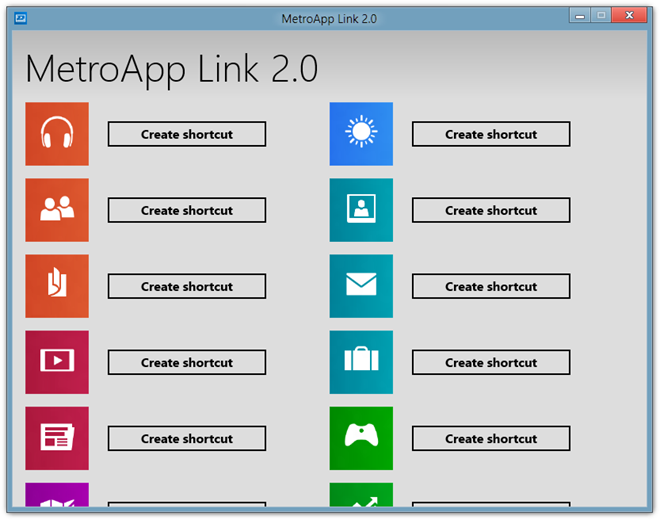
Task: Create shortcut for the Games controller app
Action: (x=491, y=438)
